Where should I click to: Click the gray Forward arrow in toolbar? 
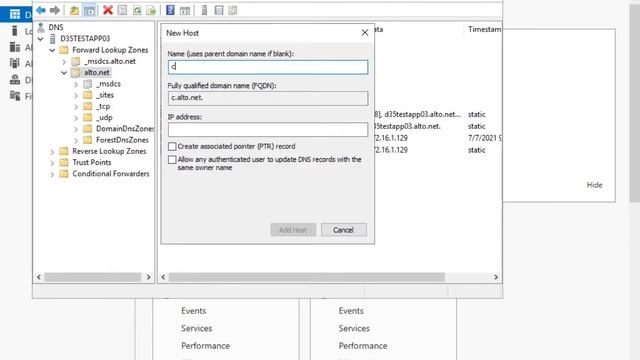55,10
